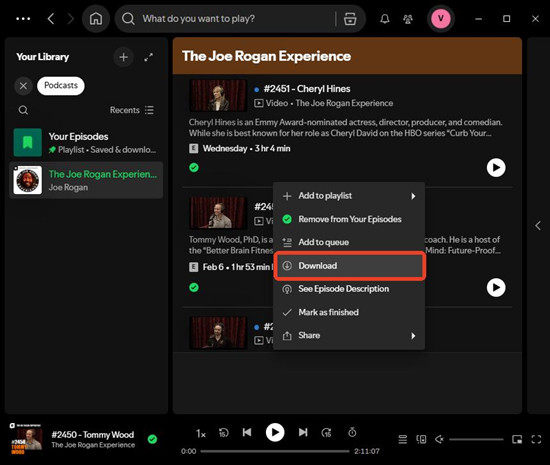
Task: Open the notifications bell
Action: point(385,19)
